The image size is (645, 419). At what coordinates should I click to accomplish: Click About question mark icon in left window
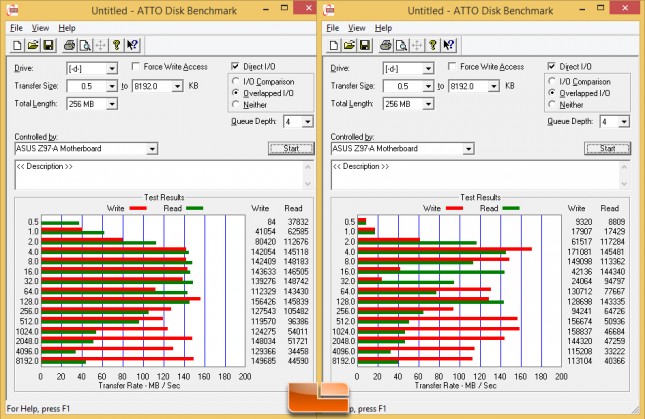[117, 45]
